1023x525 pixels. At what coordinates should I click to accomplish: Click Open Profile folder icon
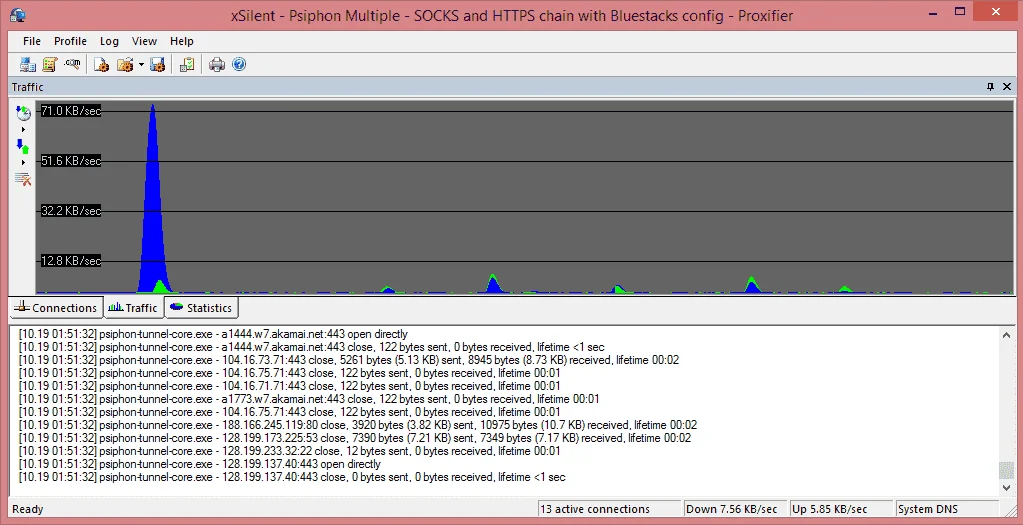(125, 64)
